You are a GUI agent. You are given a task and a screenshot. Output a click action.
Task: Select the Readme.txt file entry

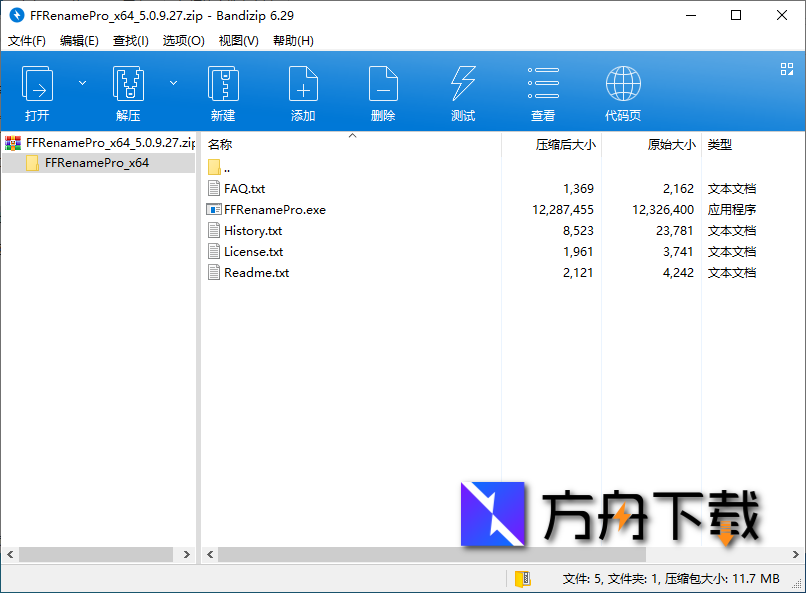[x=256, y=272]
